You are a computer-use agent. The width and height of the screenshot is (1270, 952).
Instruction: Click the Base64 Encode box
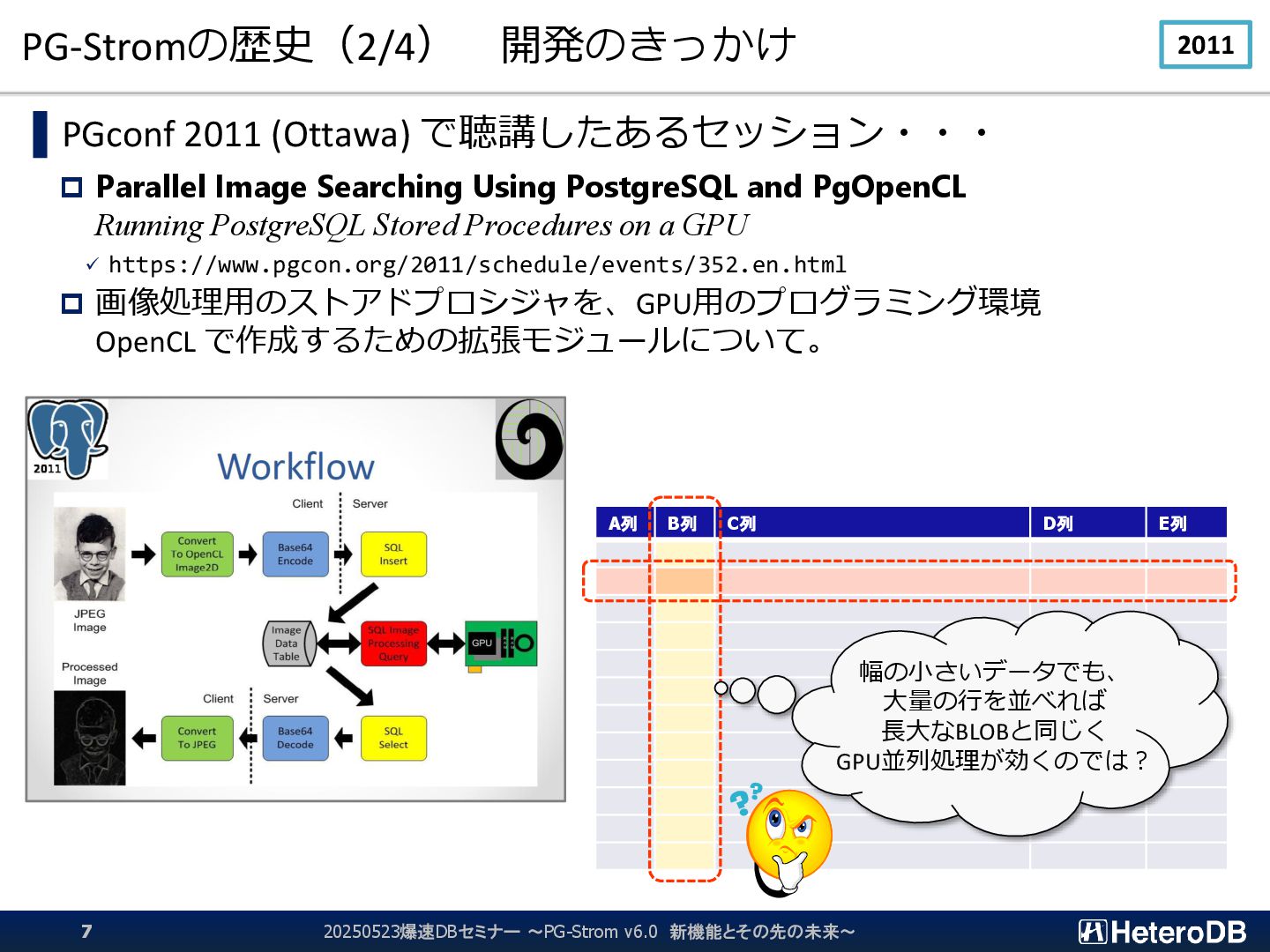tap(295, 554)
